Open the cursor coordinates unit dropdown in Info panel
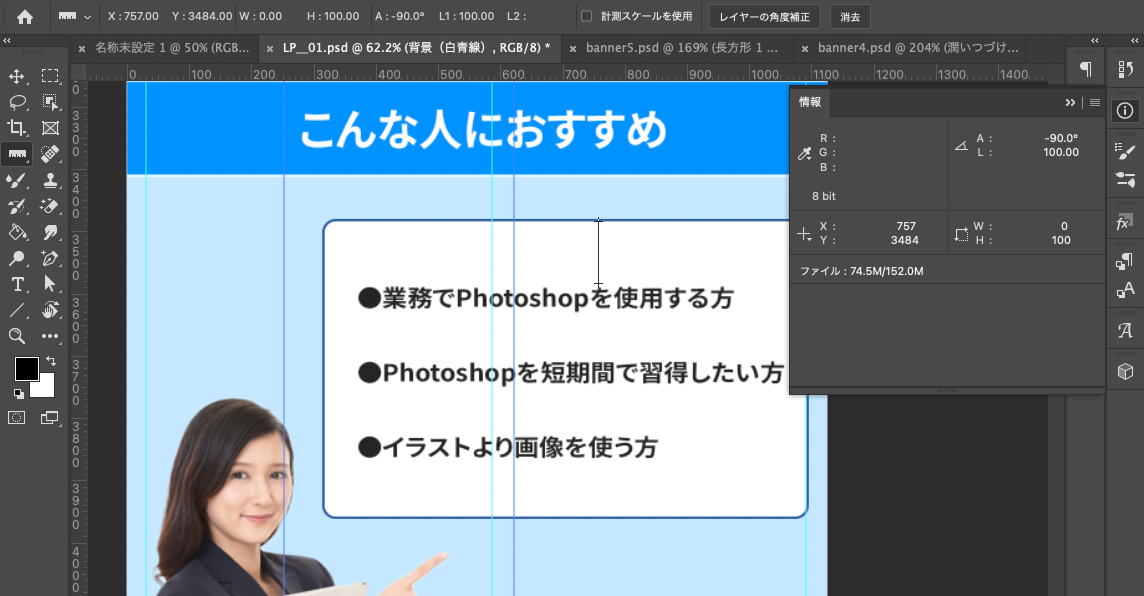Screen dimensions: 1144x596 click(804, 234)
